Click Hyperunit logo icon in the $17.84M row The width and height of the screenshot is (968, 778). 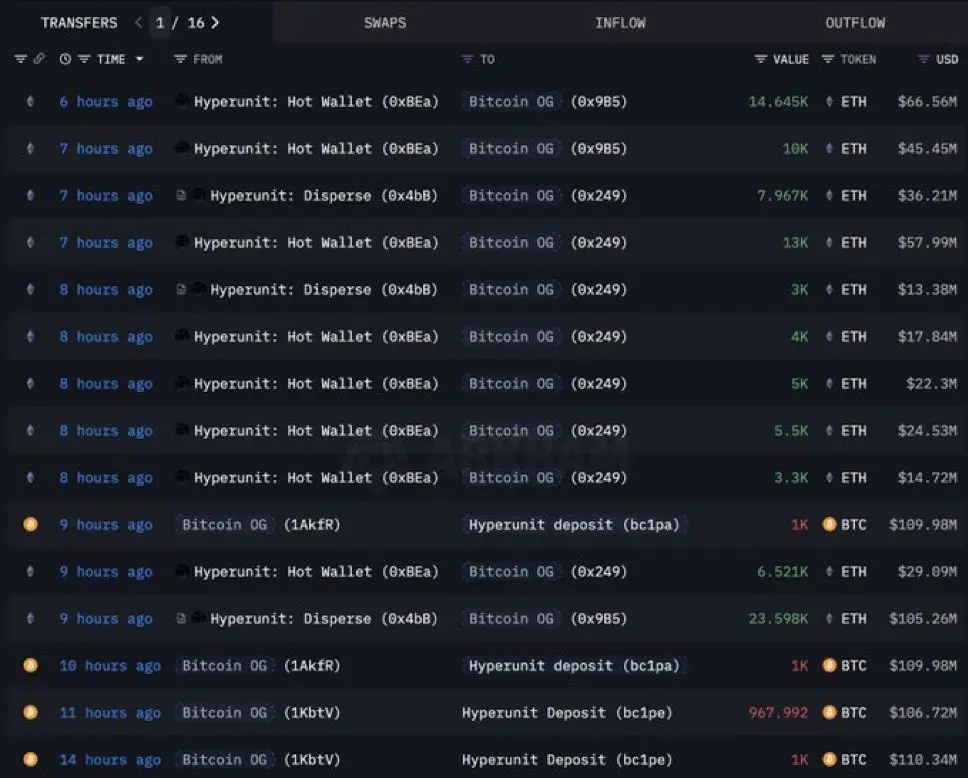182,335
